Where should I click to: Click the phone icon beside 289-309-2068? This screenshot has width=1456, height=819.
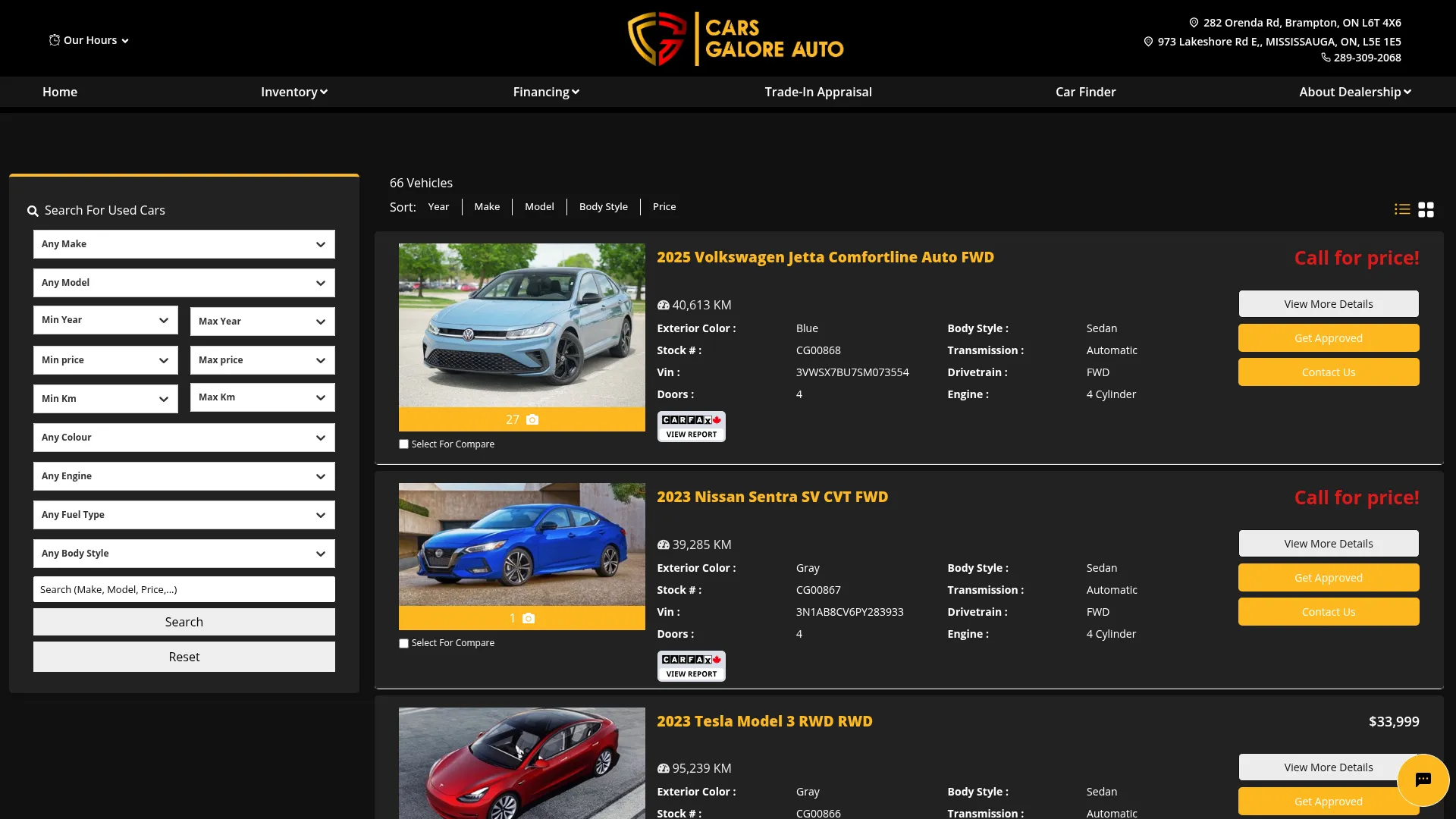tap(1326, 58)
